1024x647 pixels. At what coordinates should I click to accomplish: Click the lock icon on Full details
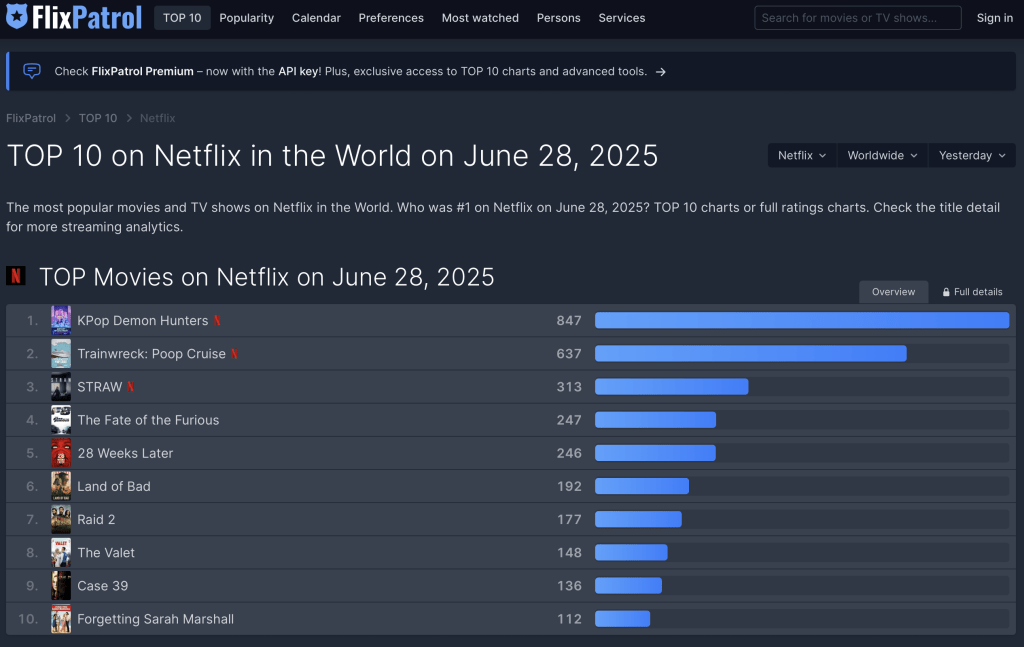pyautogui.click(x=946, y=292)
